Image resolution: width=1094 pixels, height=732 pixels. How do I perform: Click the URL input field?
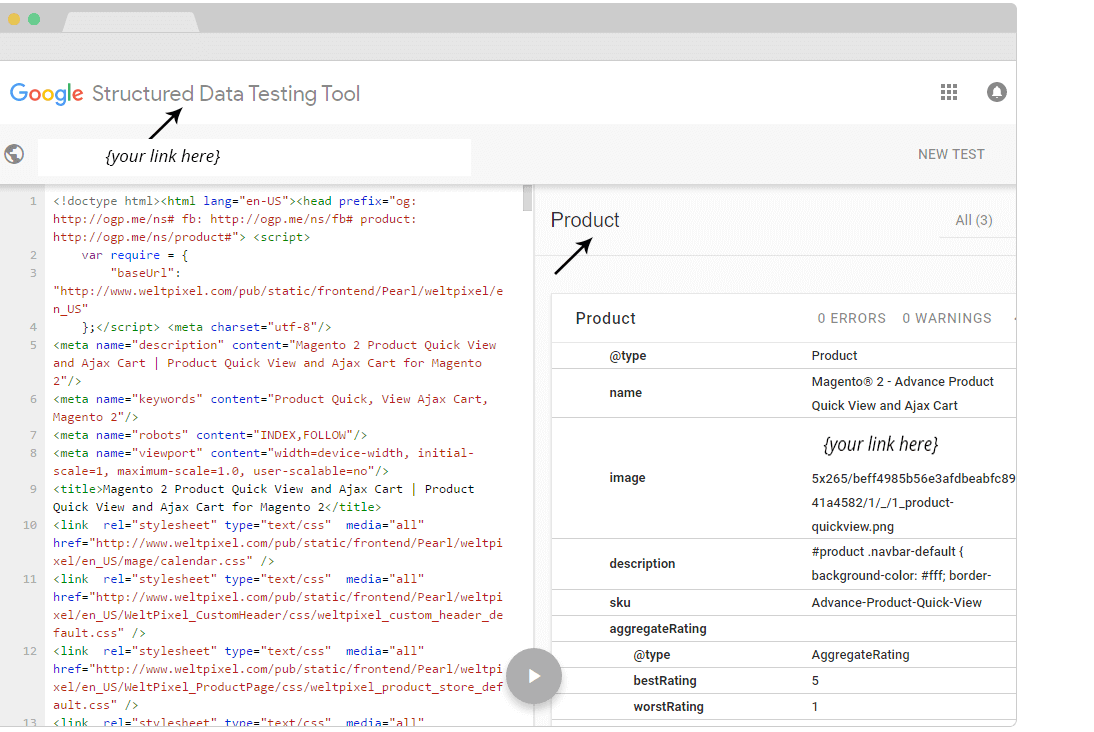point(254,157)
